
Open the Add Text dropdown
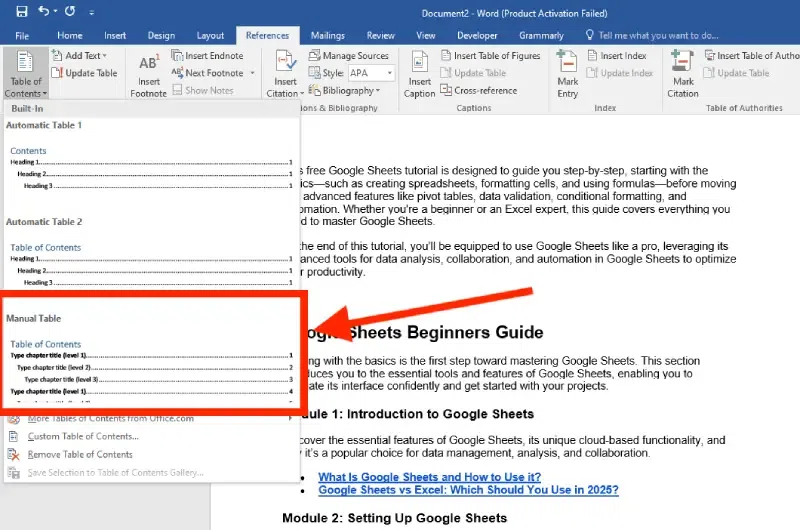[80, 56]
